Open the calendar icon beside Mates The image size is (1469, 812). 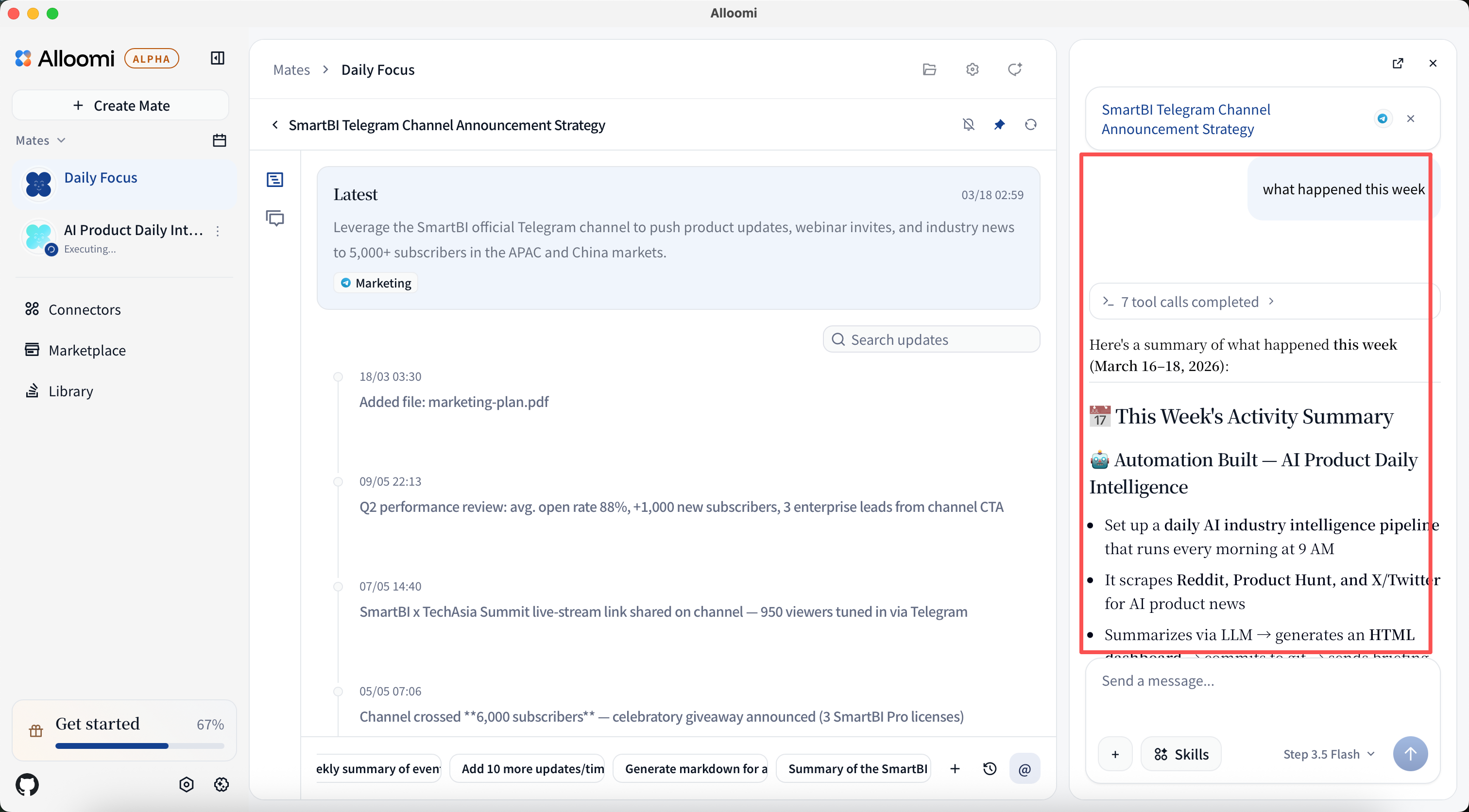click(220, 140)
